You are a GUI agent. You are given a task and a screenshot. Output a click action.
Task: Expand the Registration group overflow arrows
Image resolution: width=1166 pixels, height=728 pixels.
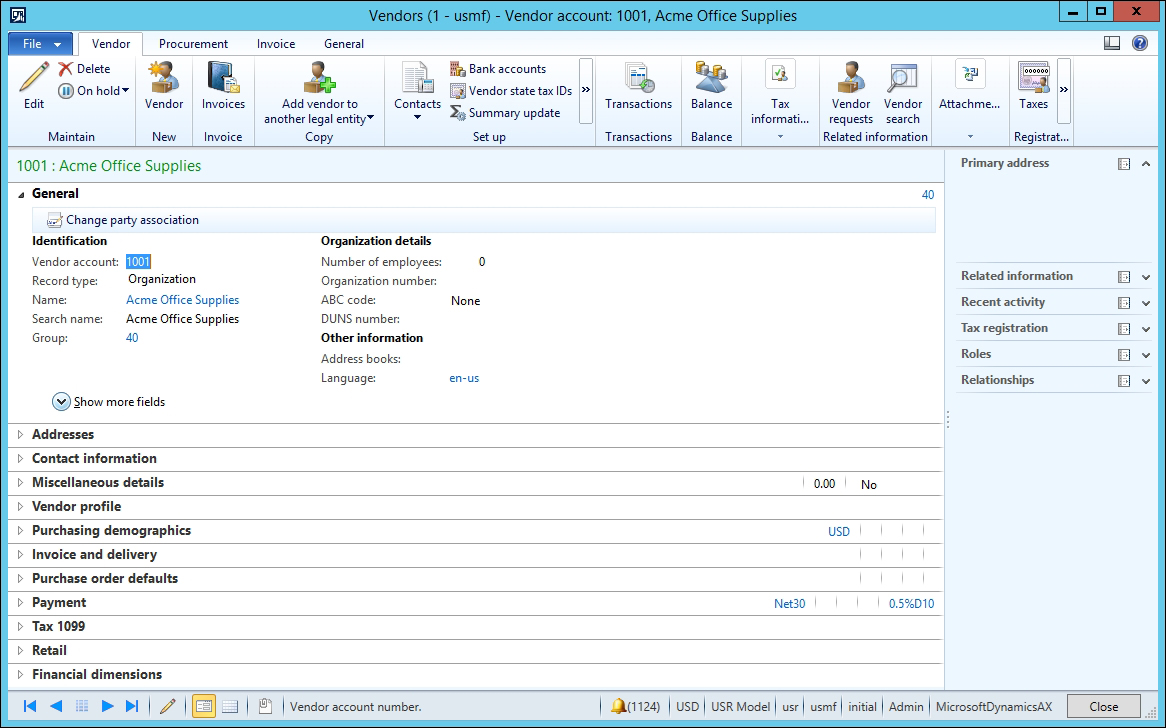(1063, 90)
